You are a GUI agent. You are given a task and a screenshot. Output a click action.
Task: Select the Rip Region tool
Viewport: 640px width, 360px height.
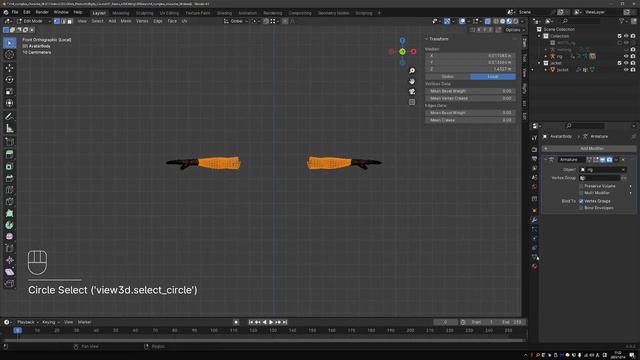(9, 284)
